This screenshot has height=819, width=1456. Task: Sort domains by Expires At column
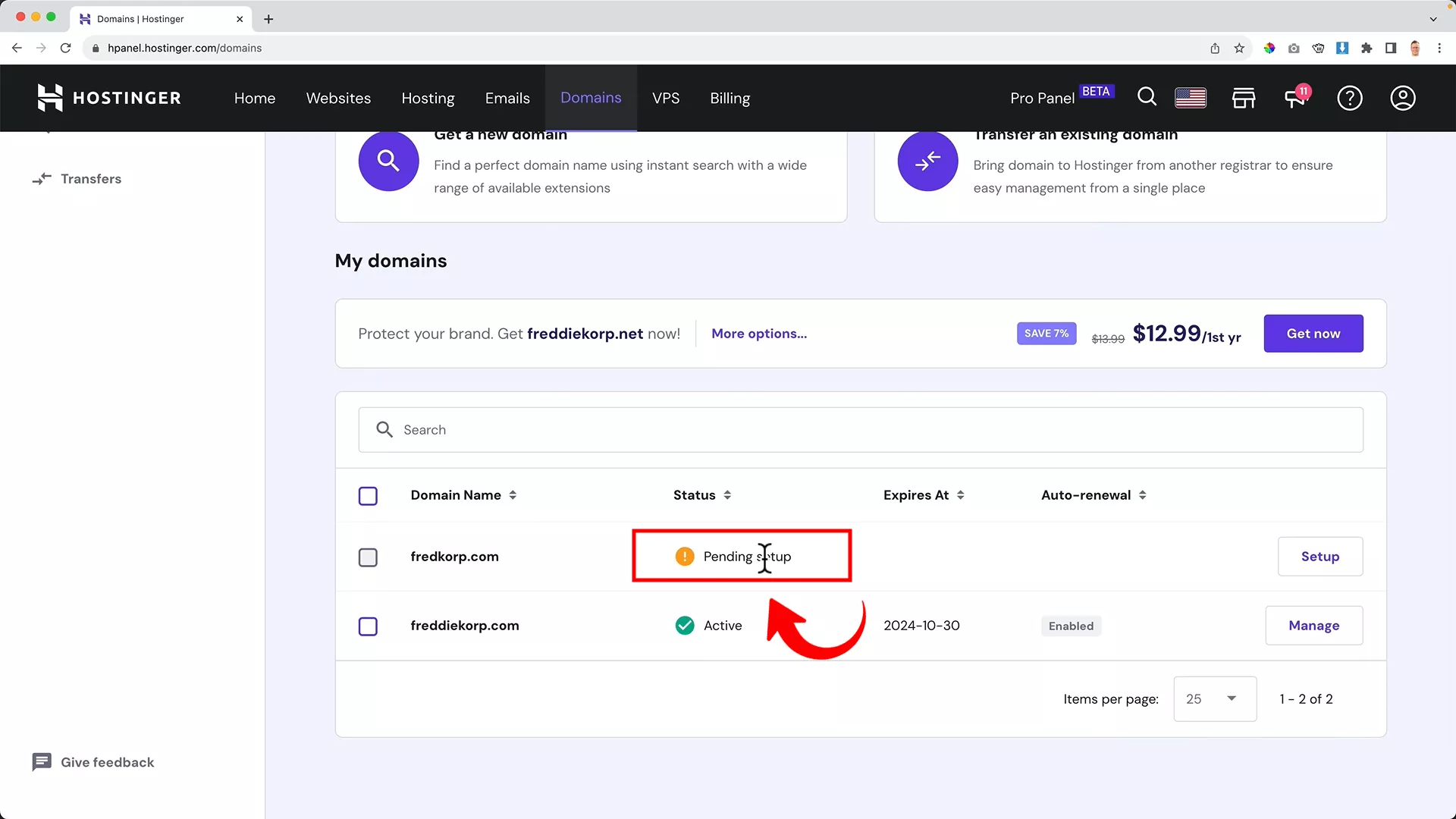pos(962,495)
